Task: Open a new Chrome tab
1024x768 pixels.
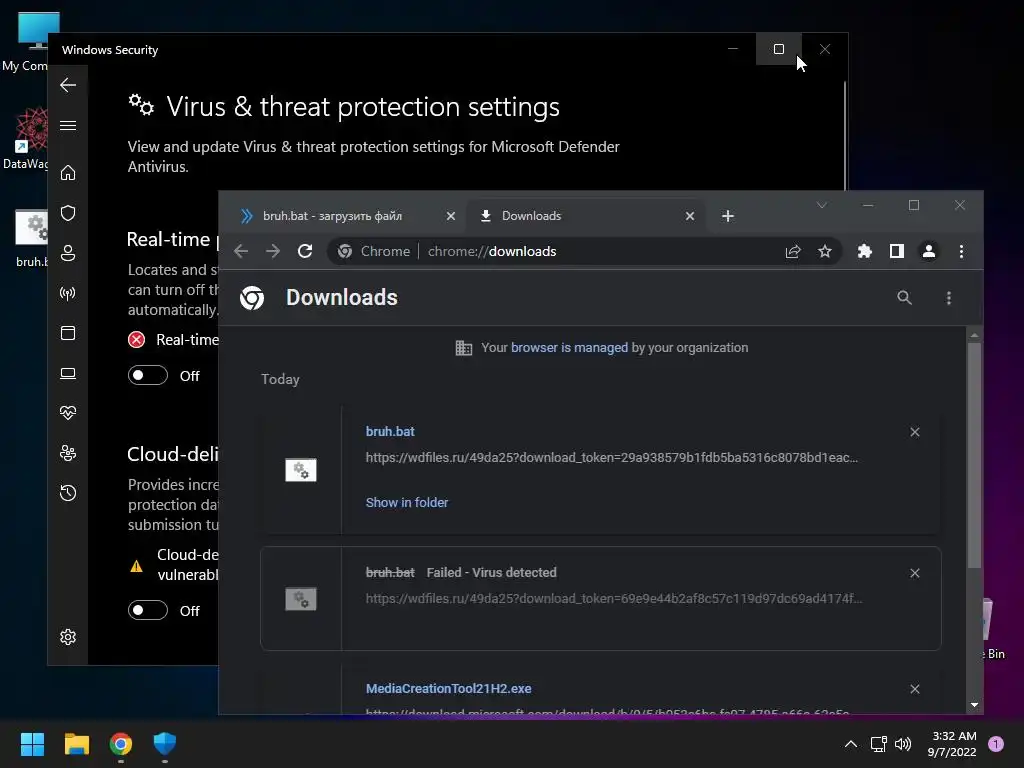Action: tap(728, 216)
